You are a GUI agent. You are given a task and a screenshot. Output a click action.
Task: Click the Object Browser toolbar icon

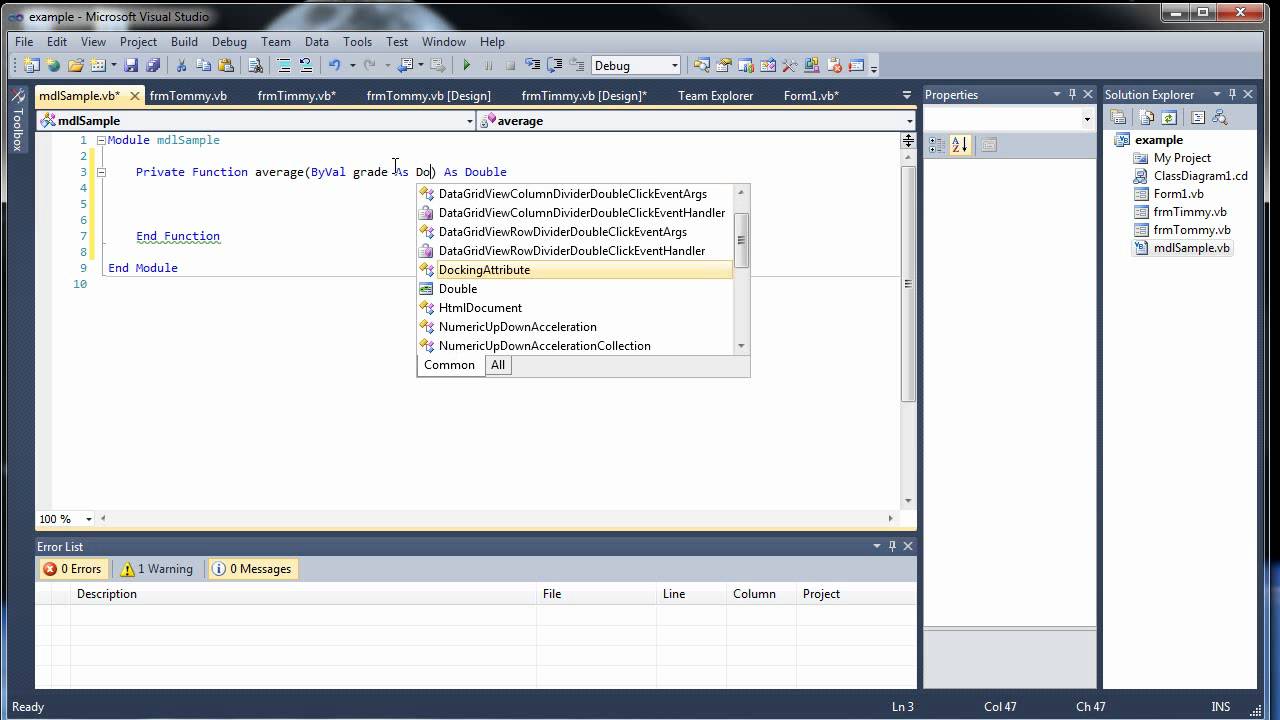pyautogui.click(x=768, y=65)
